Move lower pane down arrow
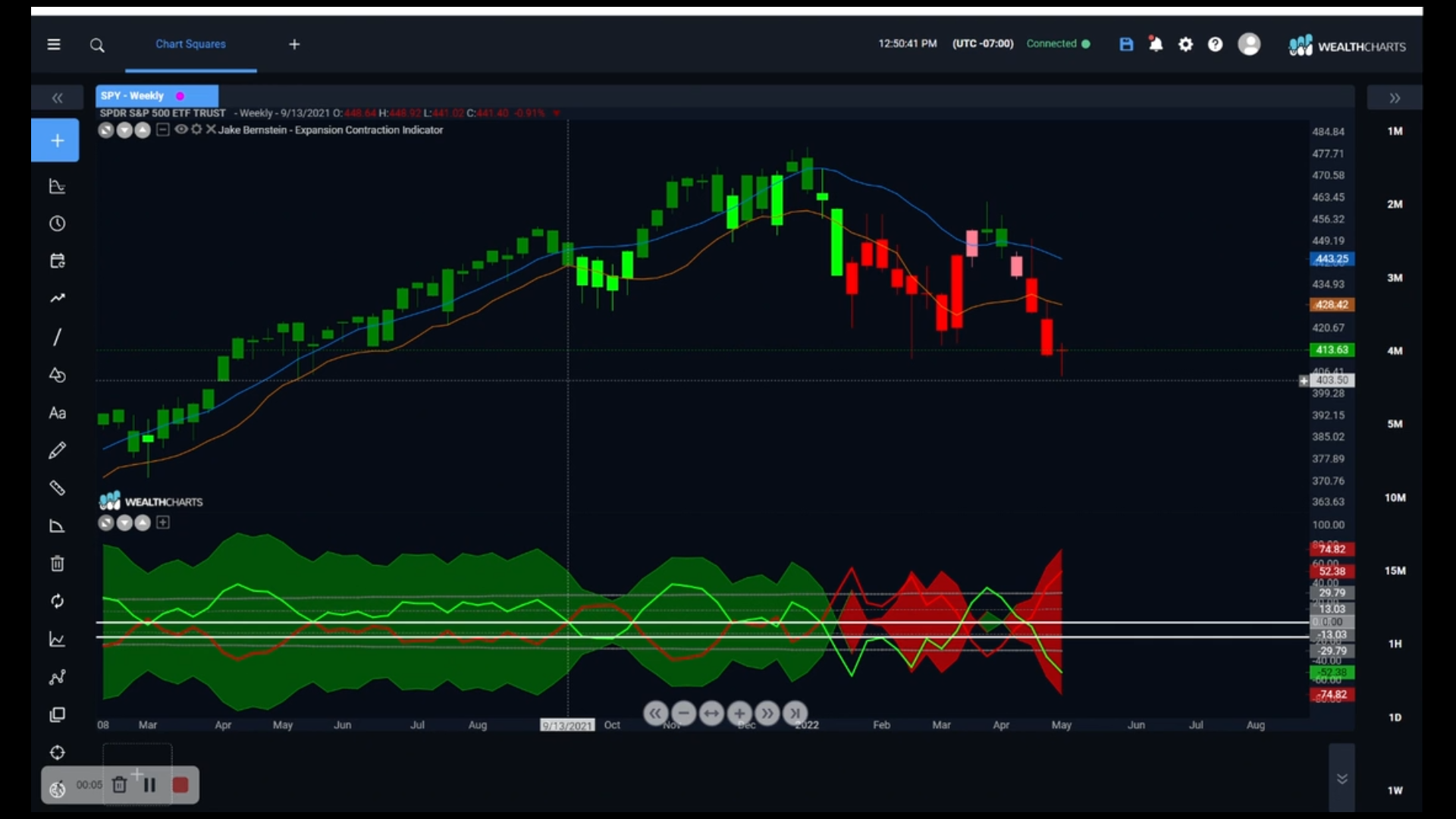The width and height of the screenshot is (1456, 819). pos(124,523)
